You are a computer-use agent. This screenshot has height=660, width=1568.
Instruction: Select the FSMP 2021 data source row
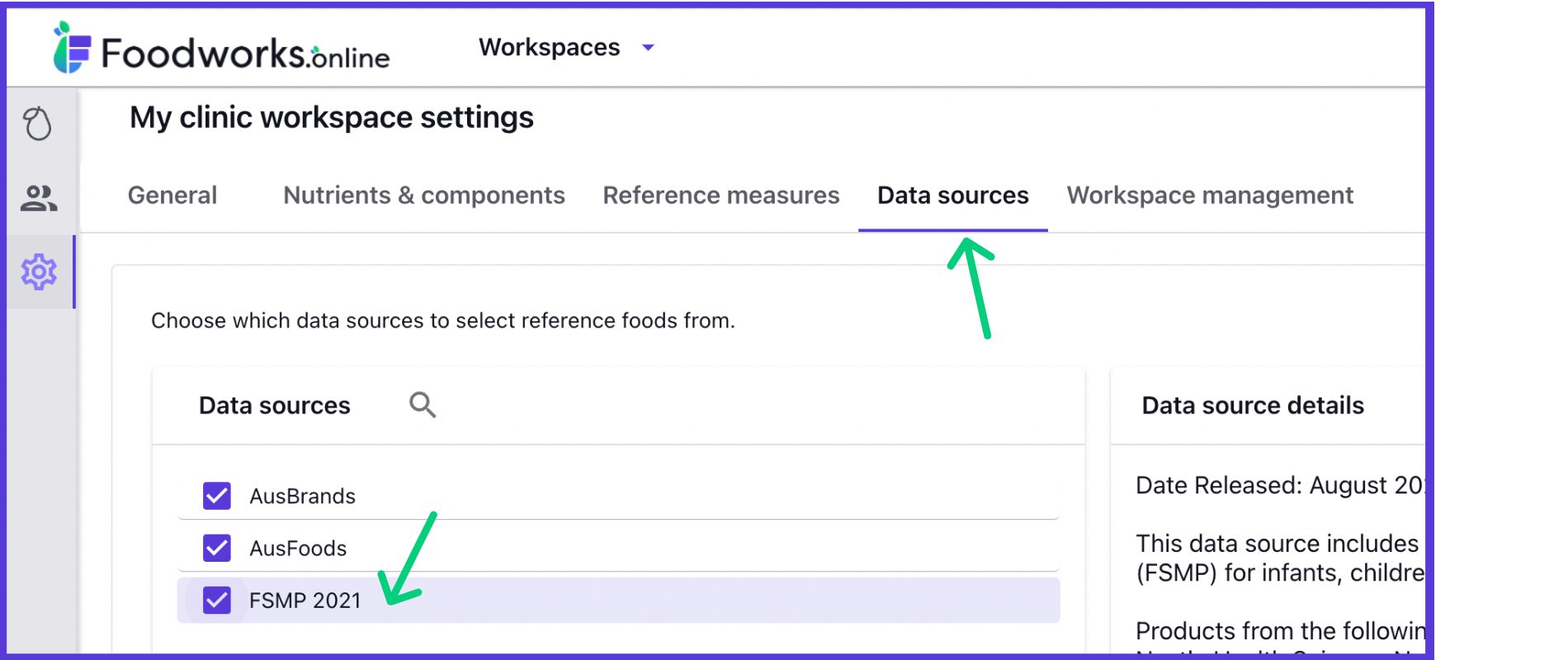(x=618, y=600)
